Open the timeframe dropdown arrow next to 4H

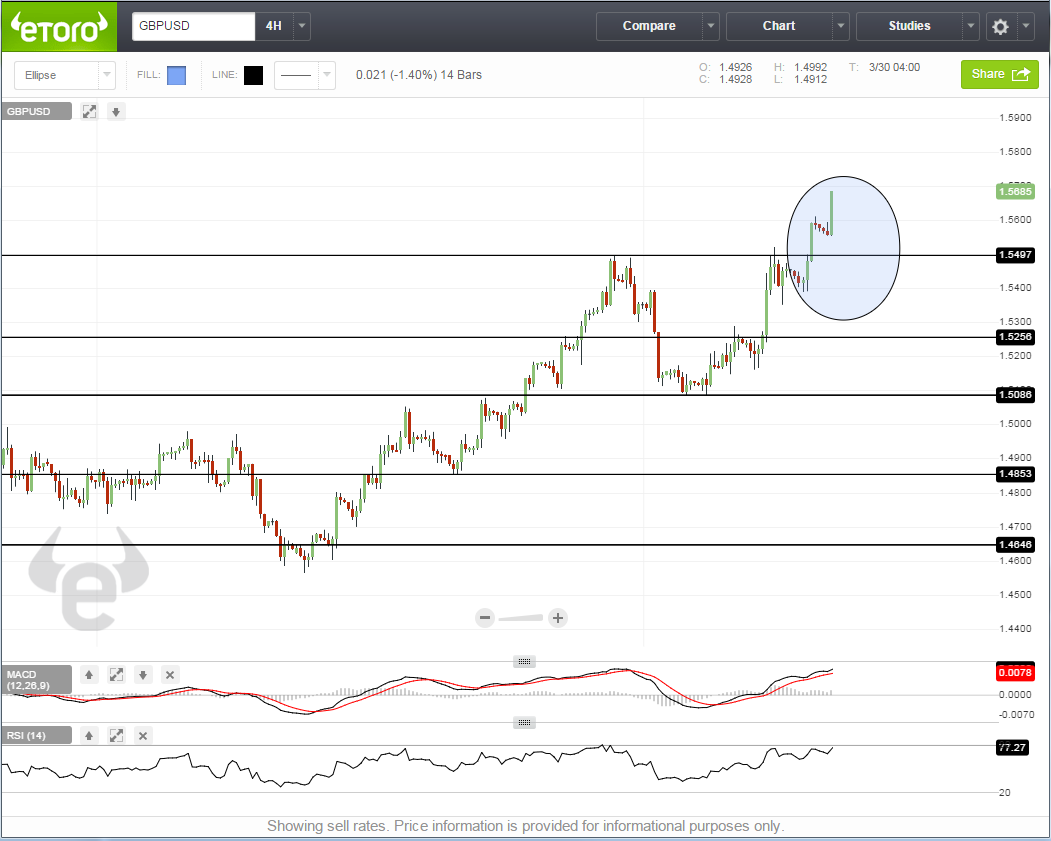302,26
